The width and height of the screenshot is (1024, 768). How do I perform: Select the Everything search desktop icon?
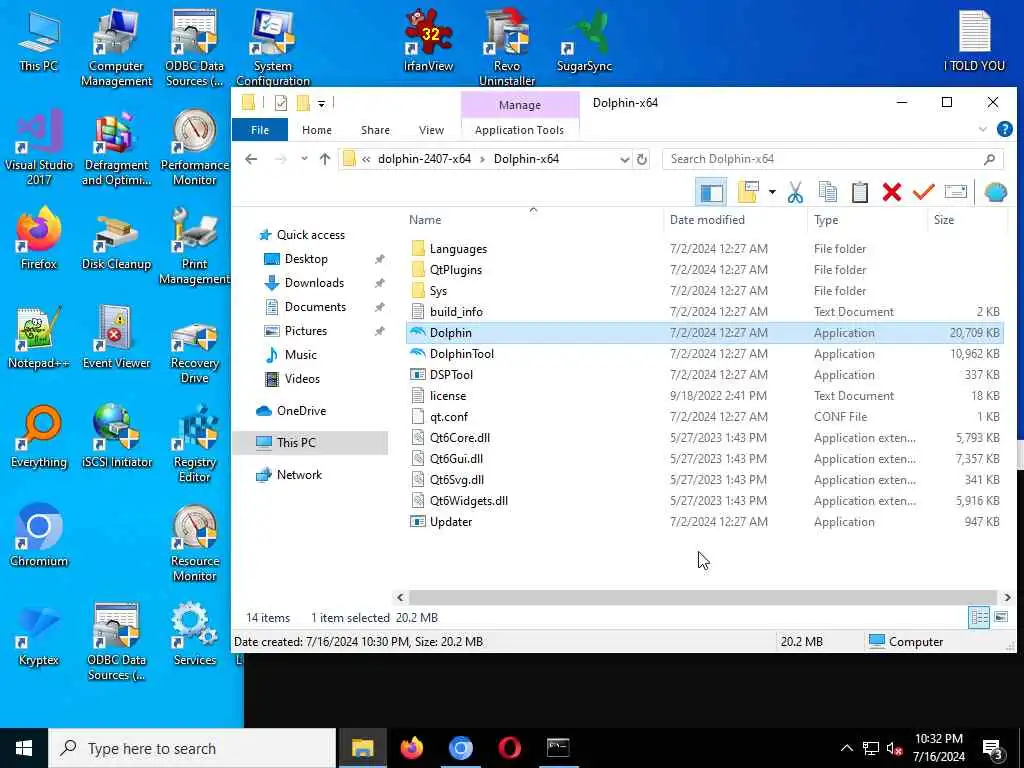39,436
